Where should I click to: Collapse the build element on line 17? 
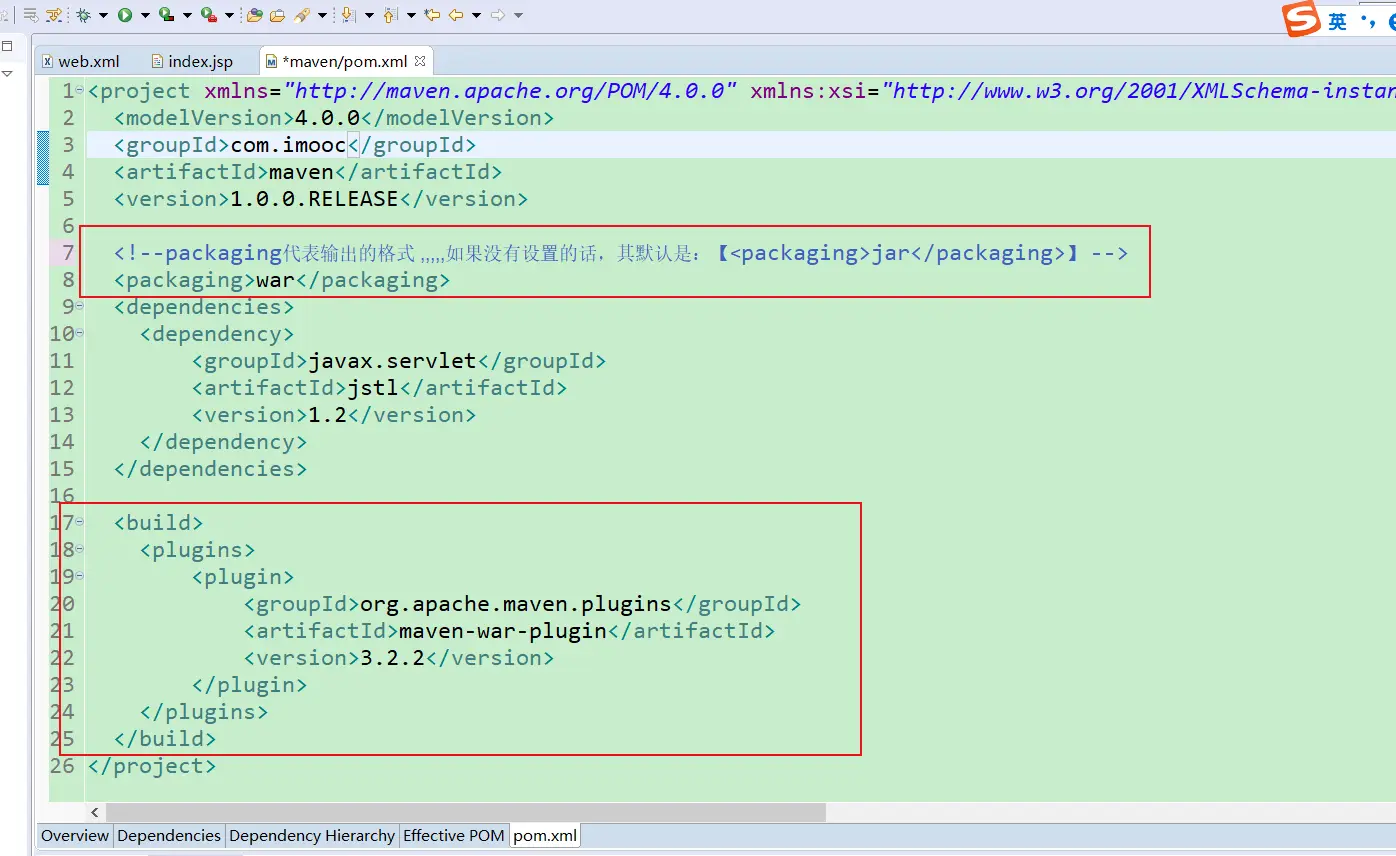(79, 522)
